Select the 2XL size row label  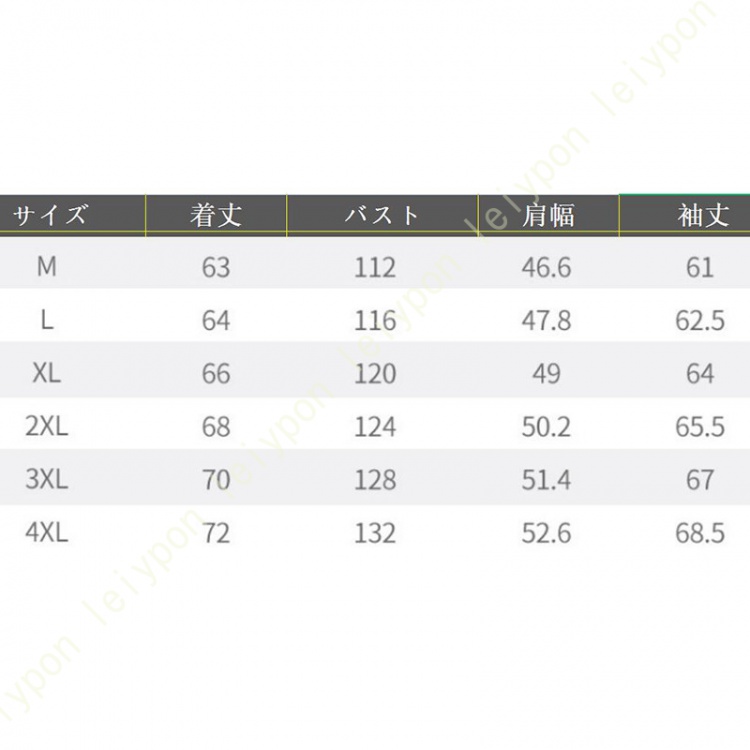pyautogui.click(x=47, y=426)
